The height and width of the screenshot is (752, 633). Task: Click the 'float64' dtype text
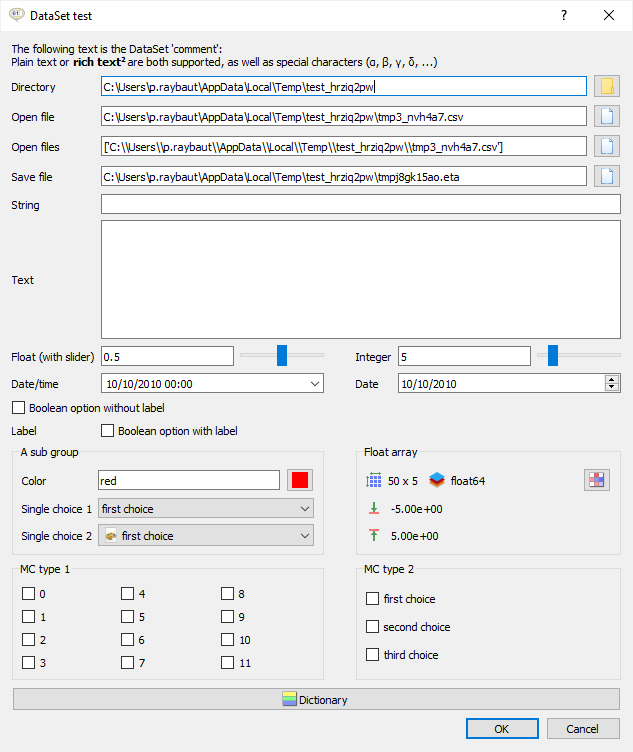click(468, 481)
